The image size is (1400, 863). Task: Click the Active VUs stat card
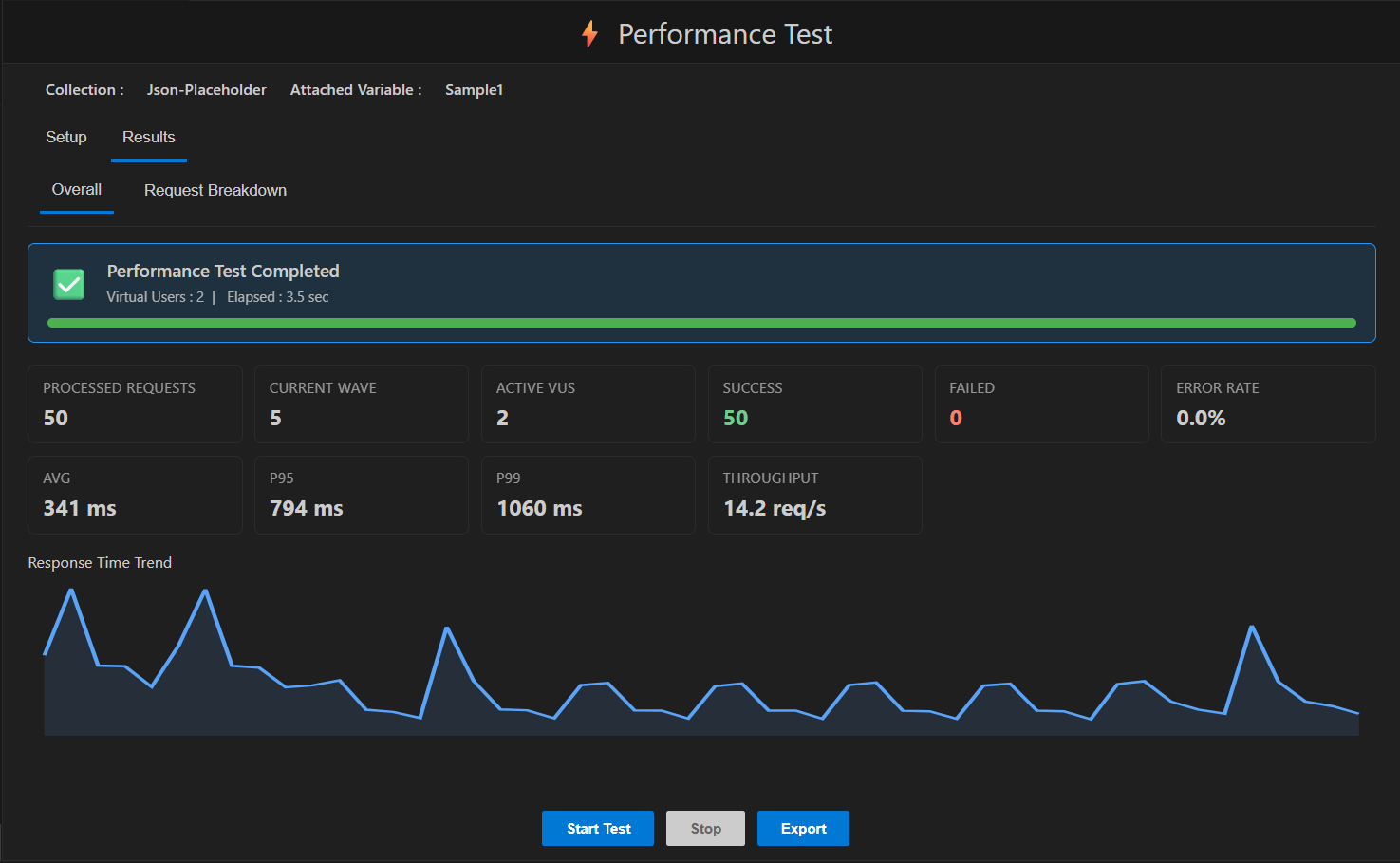click(x=588, y=403)
